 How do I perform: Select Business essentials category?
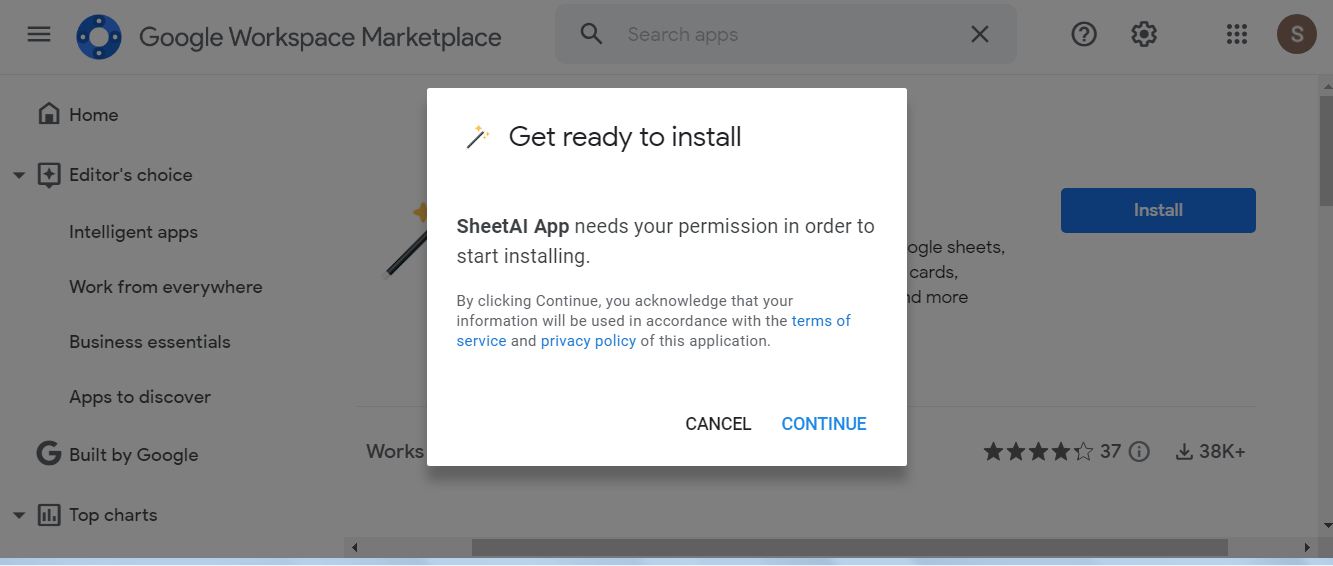coord(150,342)
